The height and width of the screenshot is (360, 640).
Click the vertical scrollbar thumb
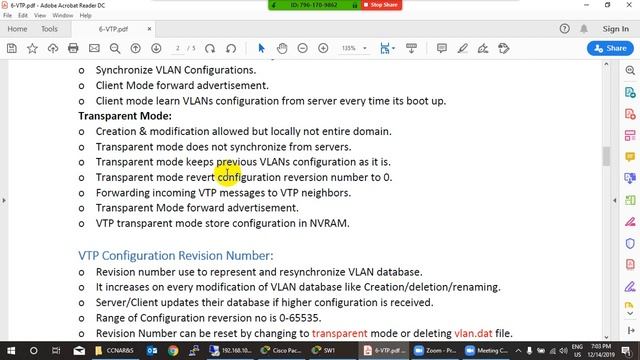606,156
